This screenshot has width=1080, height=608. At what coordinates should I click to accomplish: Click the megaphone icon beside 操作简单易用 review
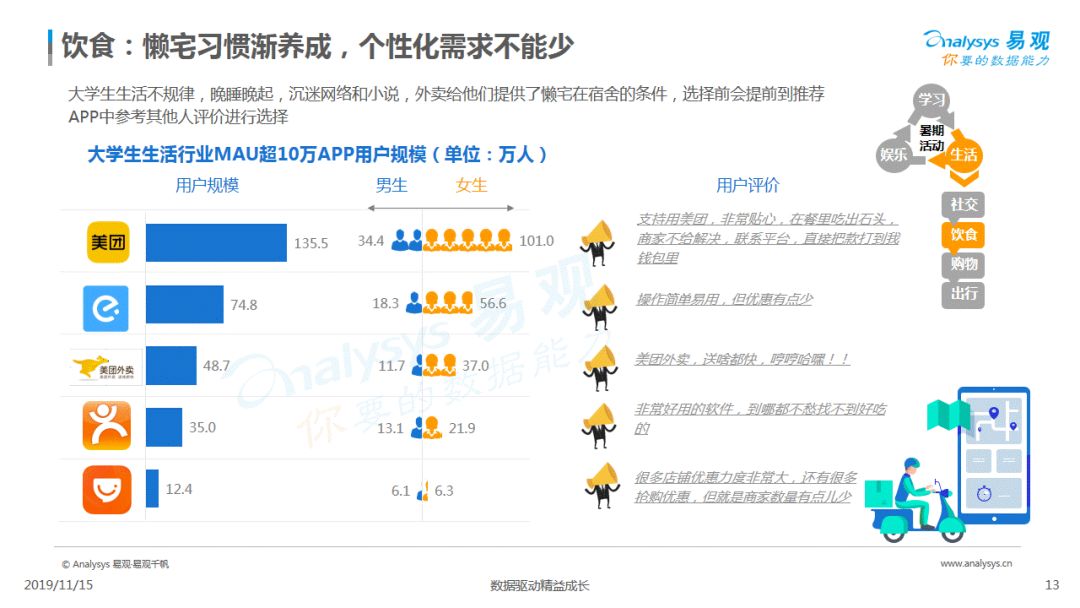click(599, 306)
